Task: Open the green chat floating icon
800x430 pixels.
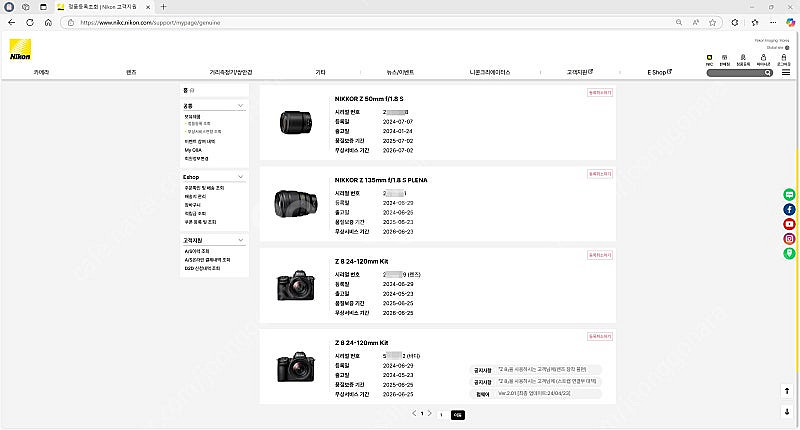Action: pos(789,194)
